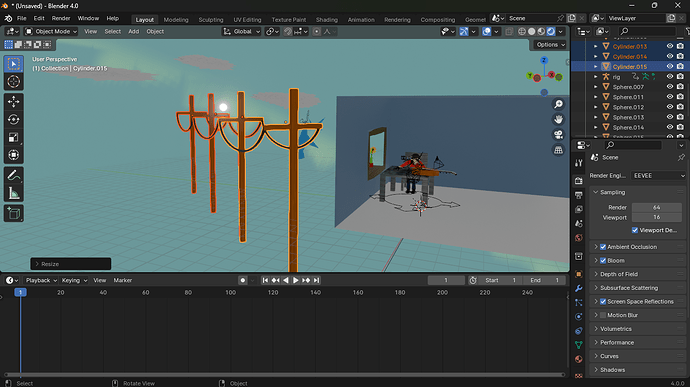
Task: Open the Render Engine EEVEE dropdown
Action: [x=658, y=176]
